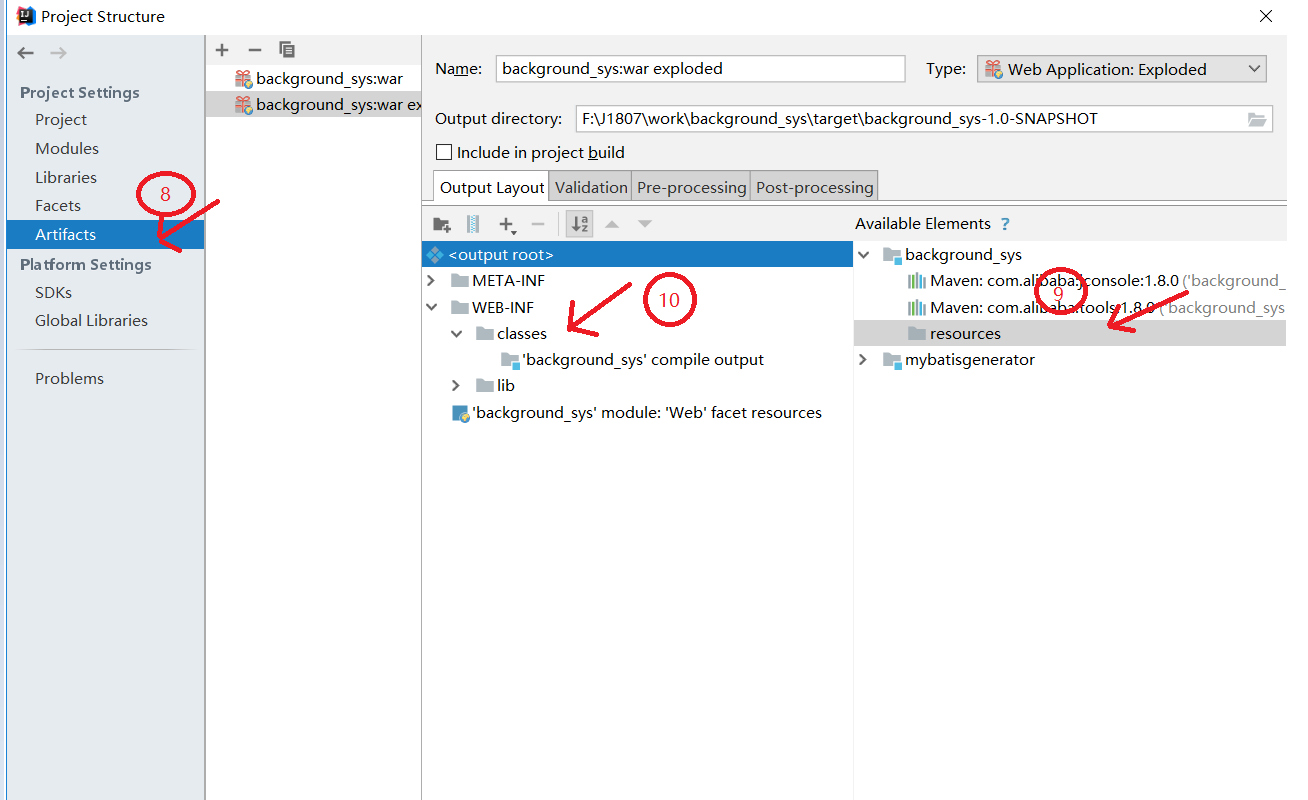The width and height of the screenshot is (1308, 800).
Task: Click the create new directory icon
Action: tap(442, 224)
